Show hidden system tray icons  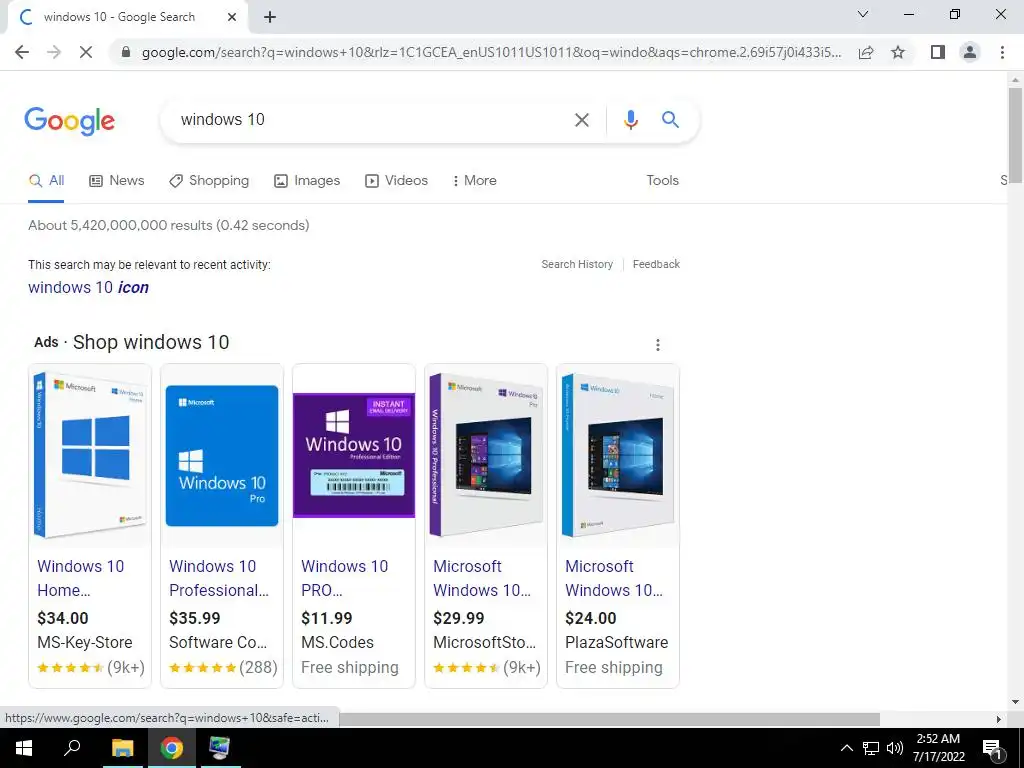click(x=846, y=748)
